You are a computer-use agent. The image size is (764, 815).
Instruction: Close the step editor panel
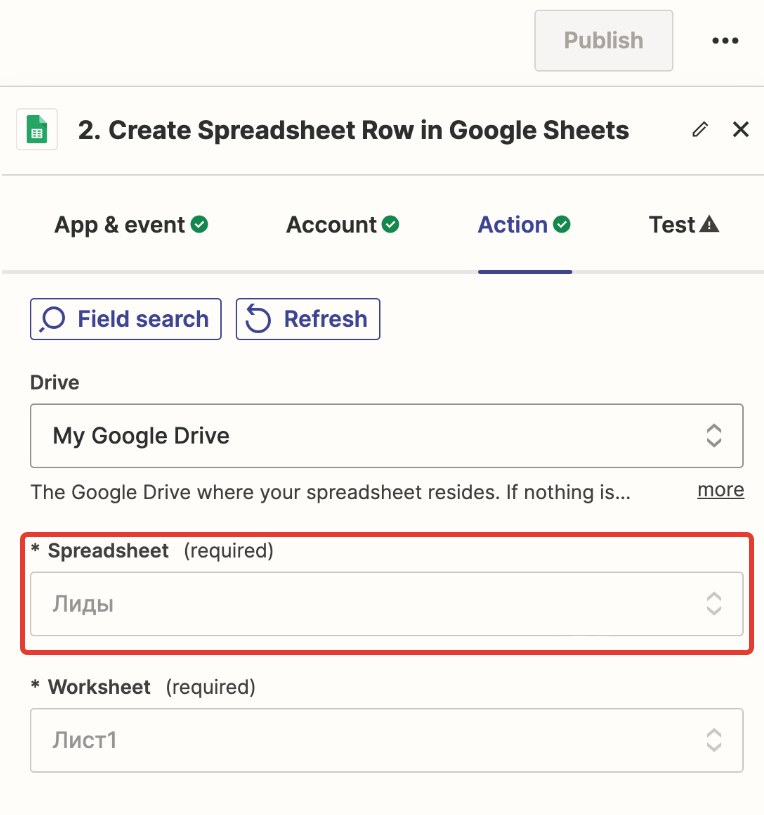(741, 130)
